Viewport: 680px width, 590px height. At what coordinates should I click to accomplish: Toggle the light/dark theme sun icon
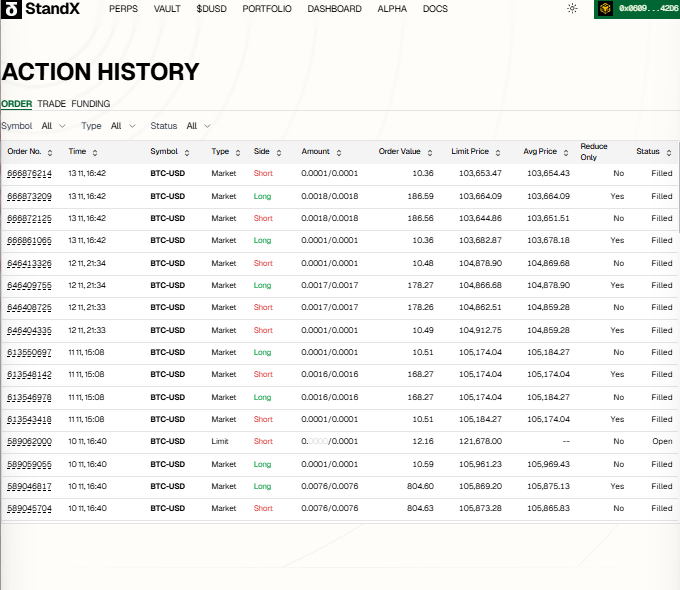572,9
